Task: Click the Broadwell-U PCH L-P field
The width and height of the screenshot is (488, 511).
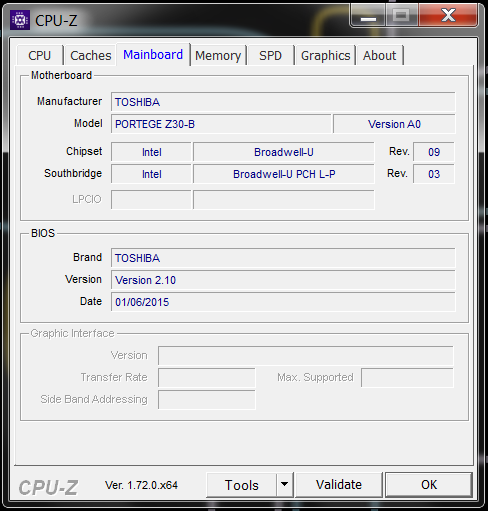Action: click(284, 174)
